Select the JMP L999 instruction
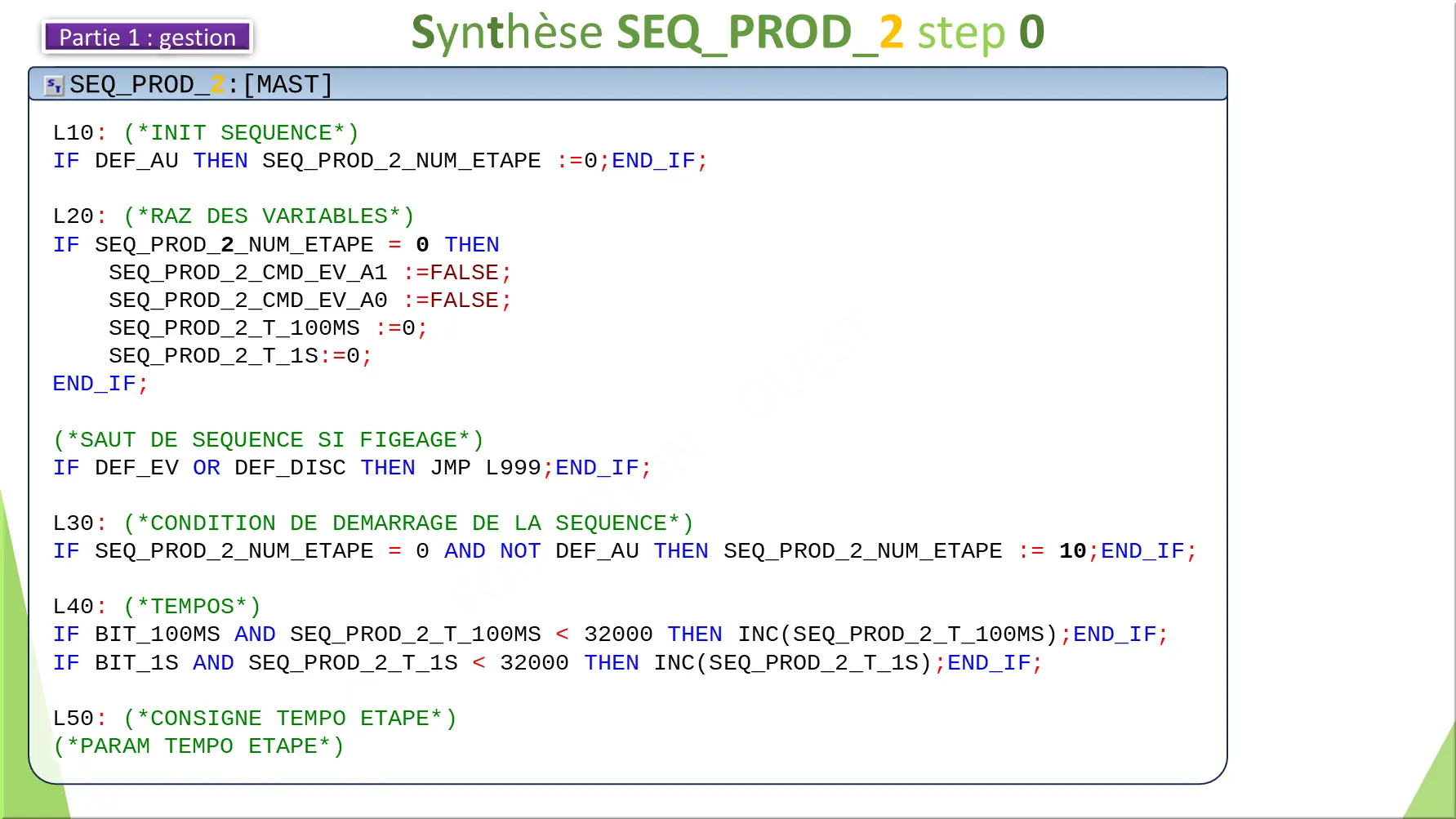 (x=483, y=467)
